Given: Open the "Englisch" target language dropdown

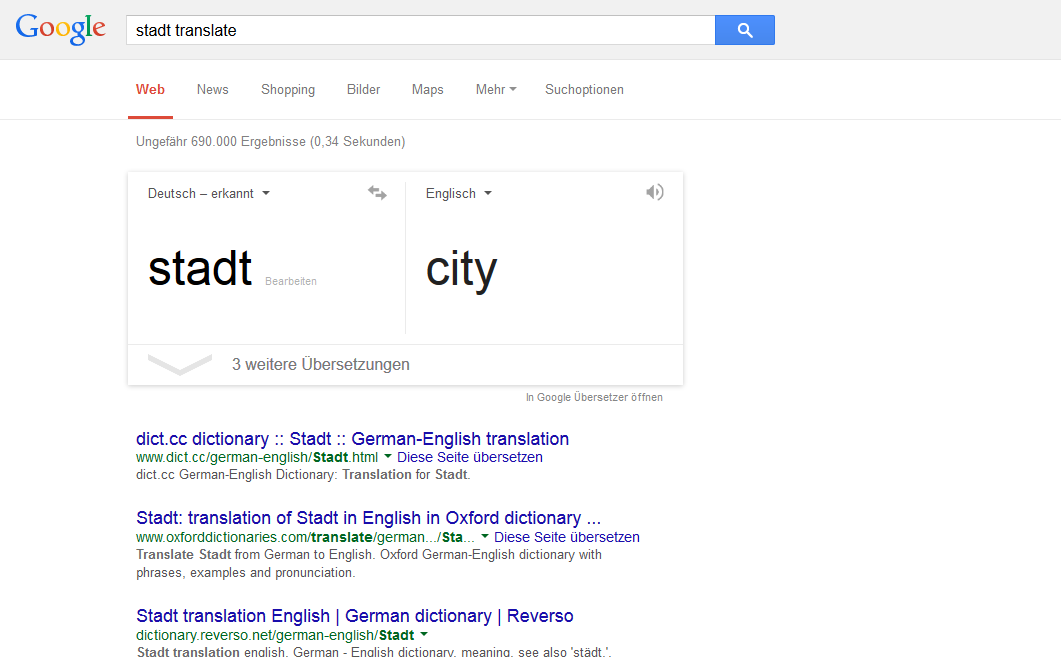Looking at the screenshot, I should pos(458,193).
